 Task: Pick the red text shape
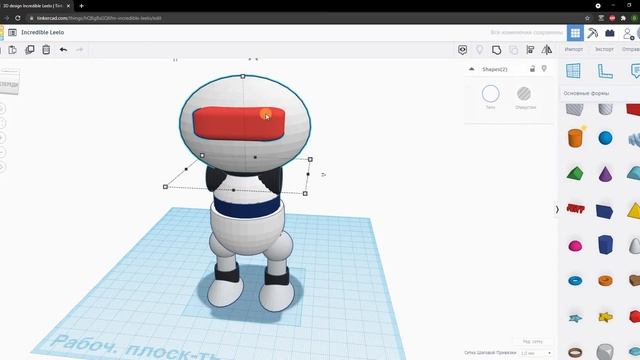[575, 209]
